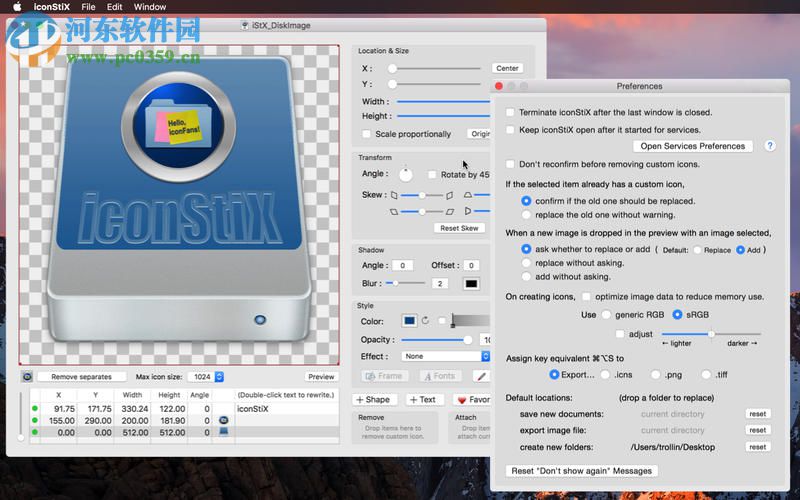Enable Terminate iconStiX after last window closed
Image resolution: width=800 pixels, height=500 pixels.
(x=511, y=113)
